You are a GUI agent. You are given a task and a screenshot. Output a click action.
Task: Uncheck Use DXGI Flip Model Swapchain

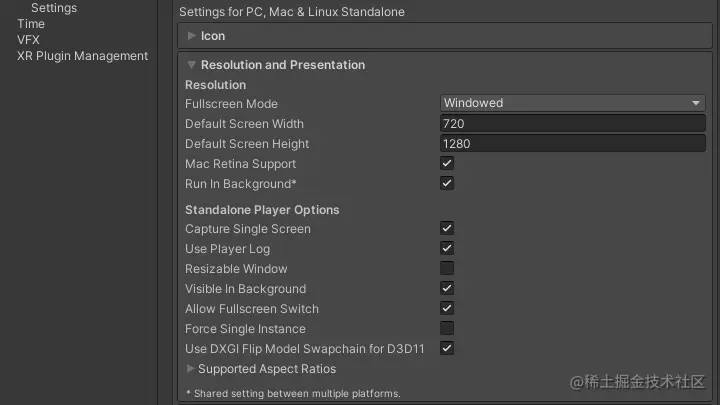447,349
